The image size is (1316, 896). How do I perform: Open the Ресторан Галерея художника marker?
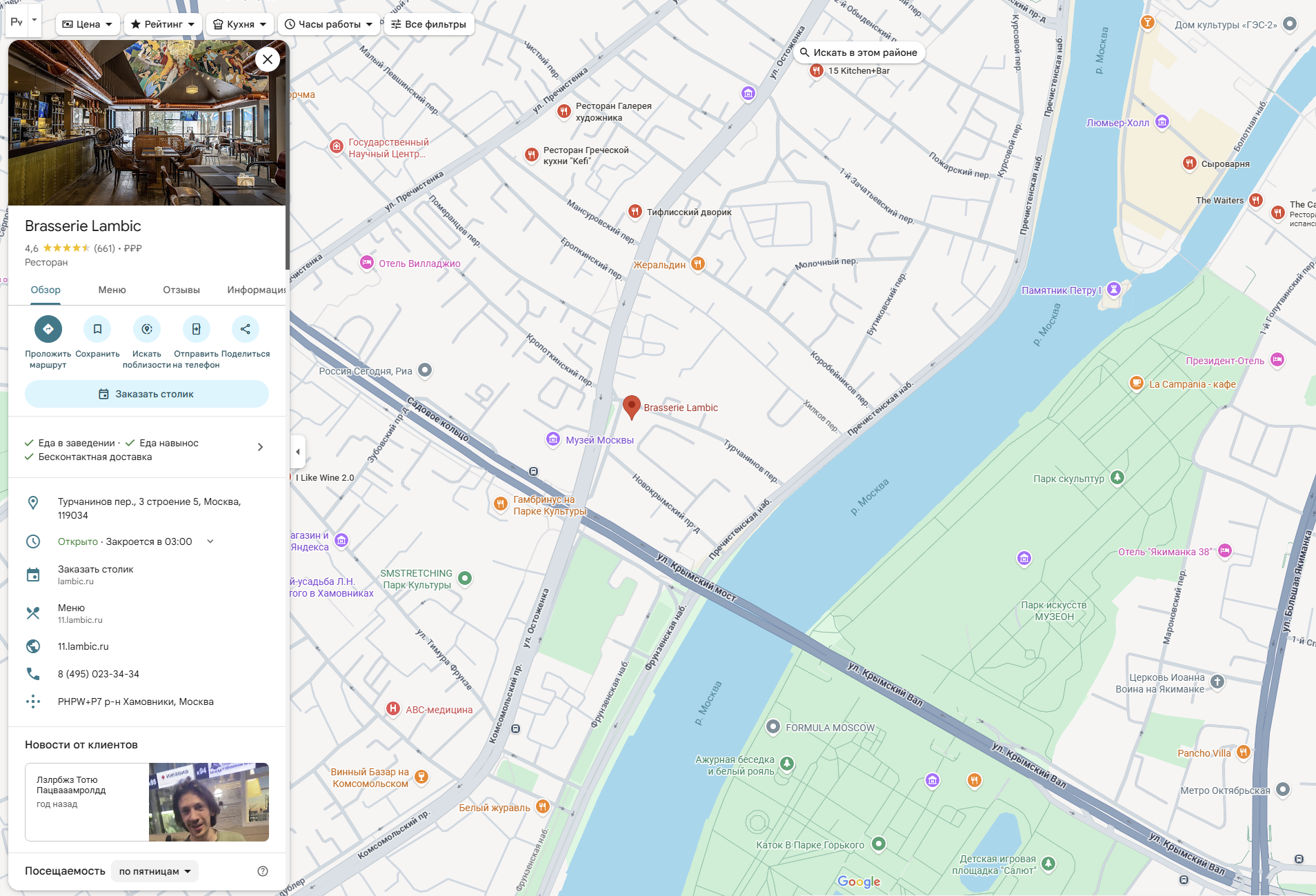coord(564,111)
